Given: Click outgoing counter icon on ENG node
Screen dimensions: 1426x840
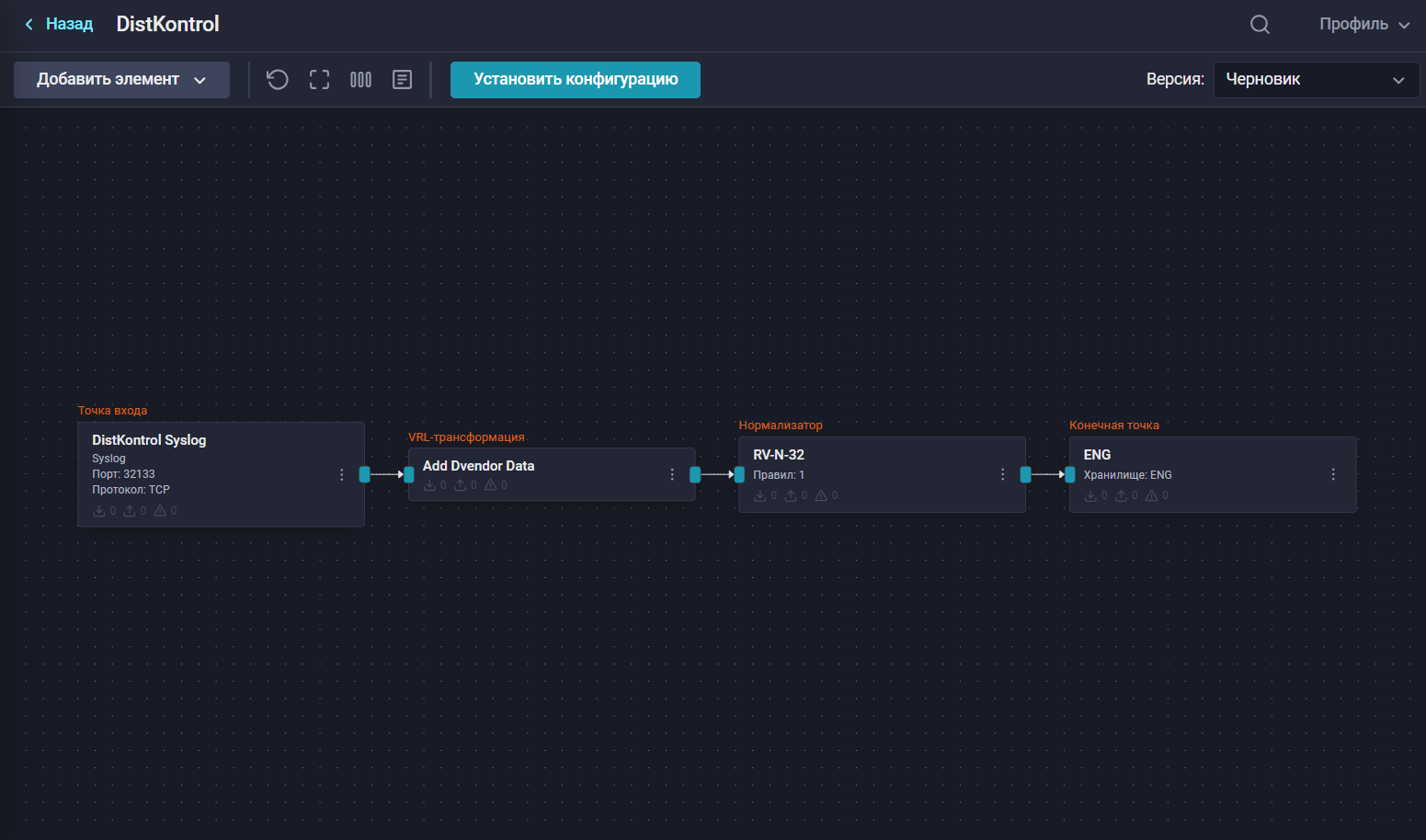Looking at the screenshot, I should tap(1121, 495).
